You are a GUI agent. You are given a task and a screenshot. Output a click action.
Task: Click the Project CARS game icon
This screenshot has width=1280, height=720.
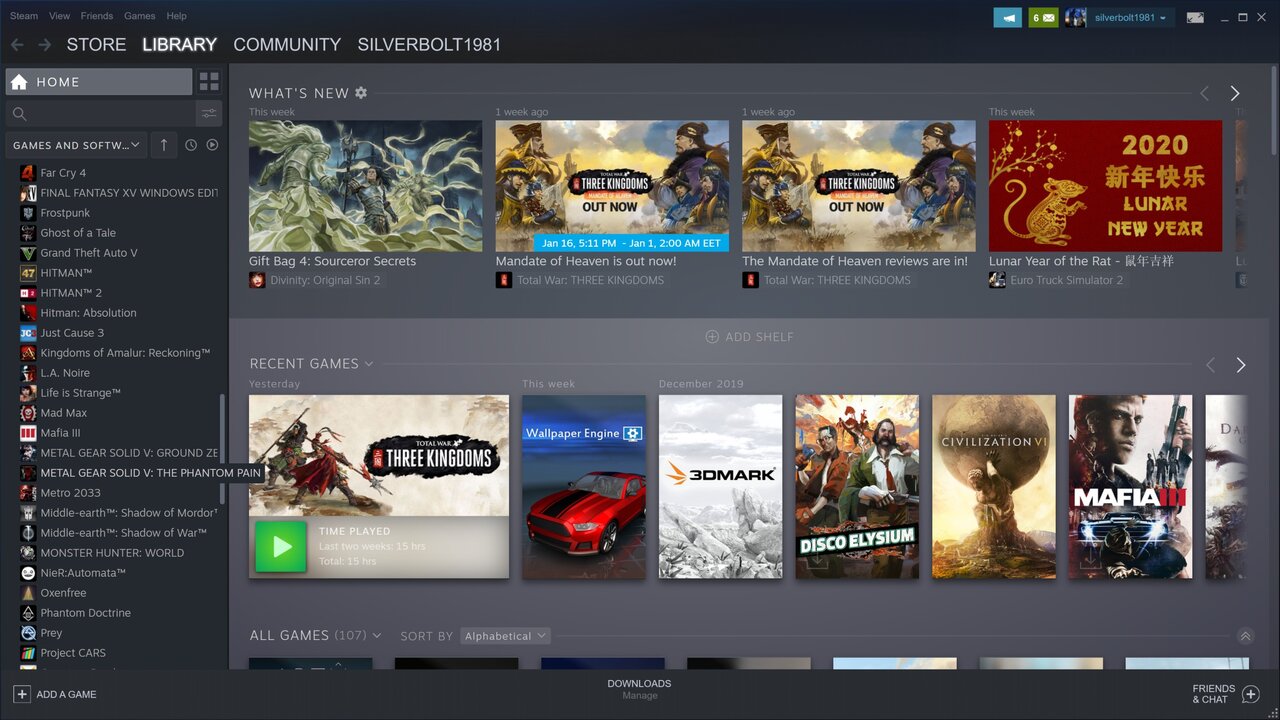(28, 653)
